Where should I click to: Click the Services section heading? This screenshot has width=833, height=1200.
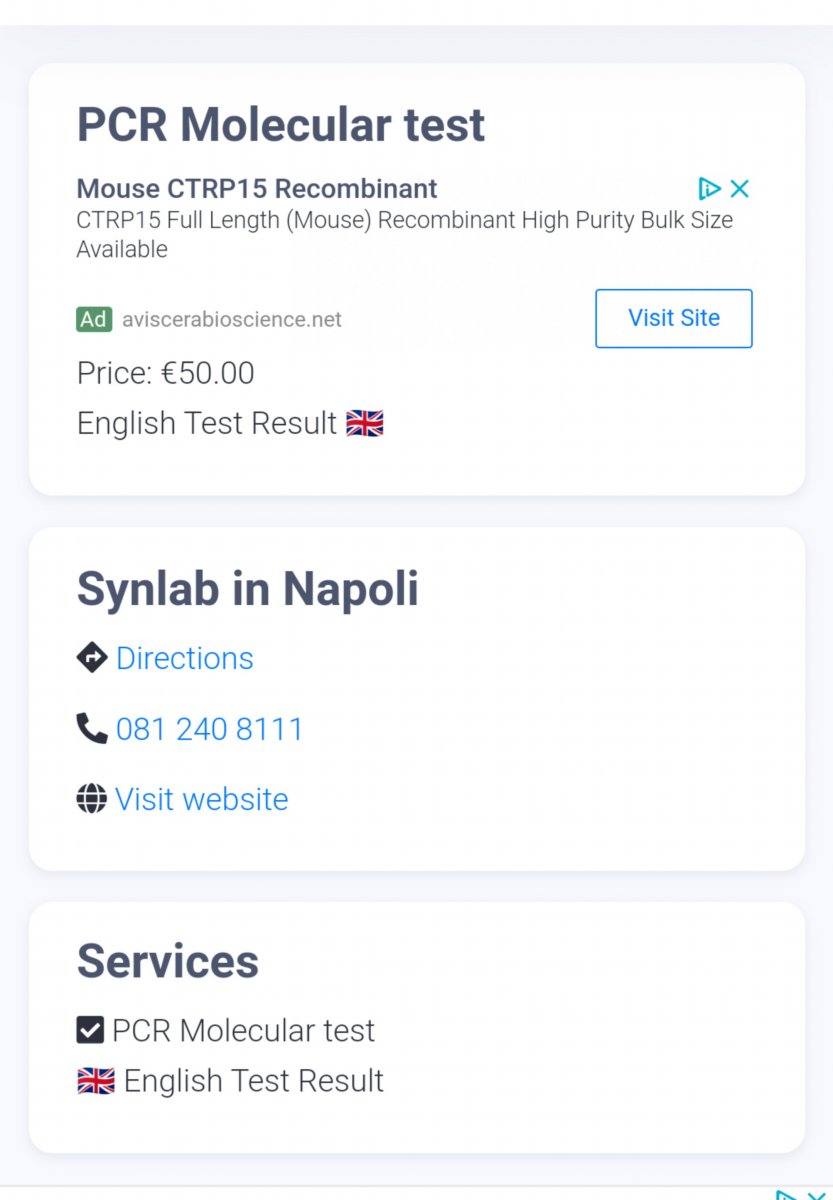[x=168, y=961]
